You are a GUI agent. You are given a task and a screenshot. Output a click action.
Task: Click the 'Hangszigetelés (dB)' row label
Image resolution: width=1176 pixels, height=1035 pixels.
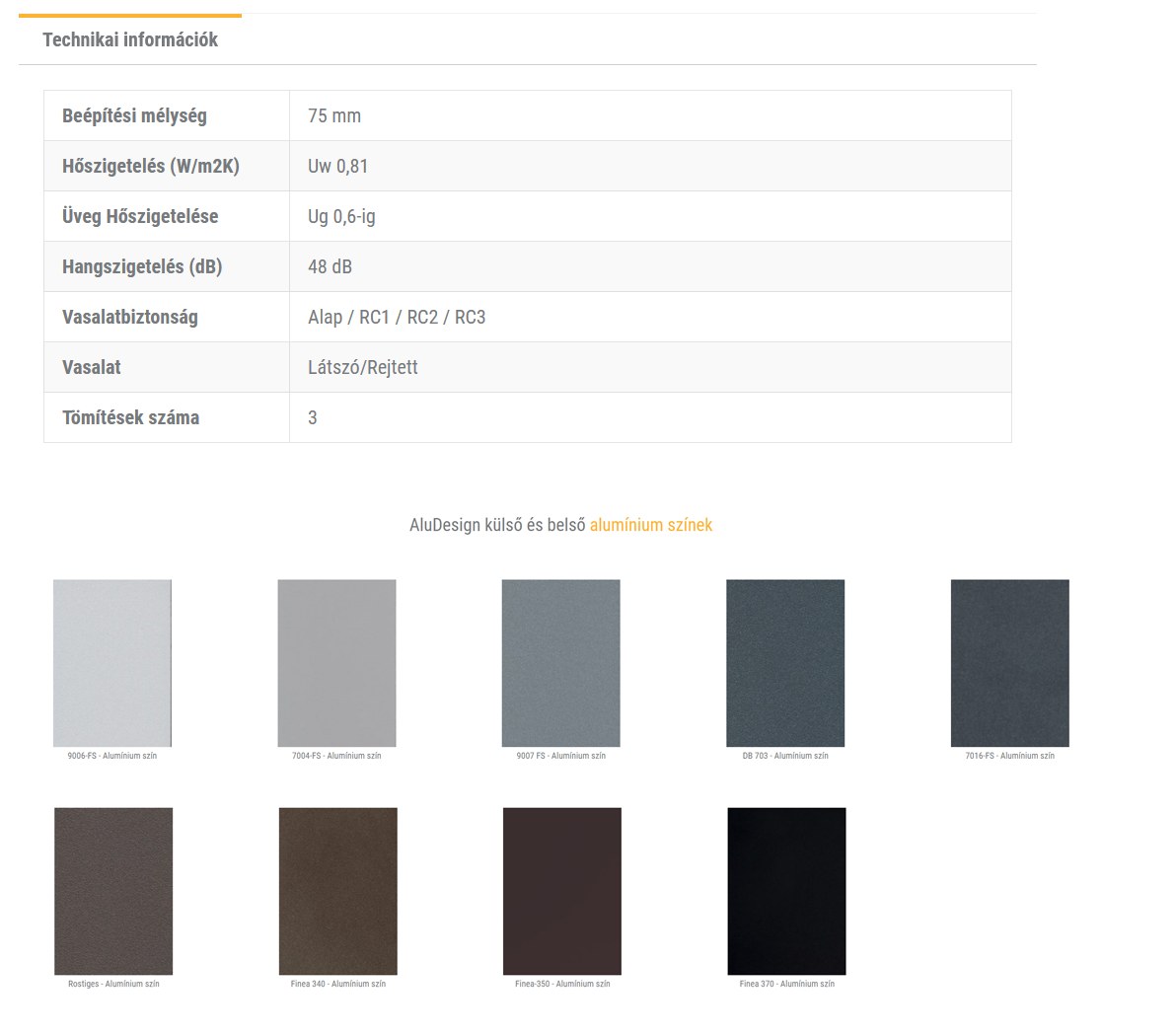(x=142, y=267)
